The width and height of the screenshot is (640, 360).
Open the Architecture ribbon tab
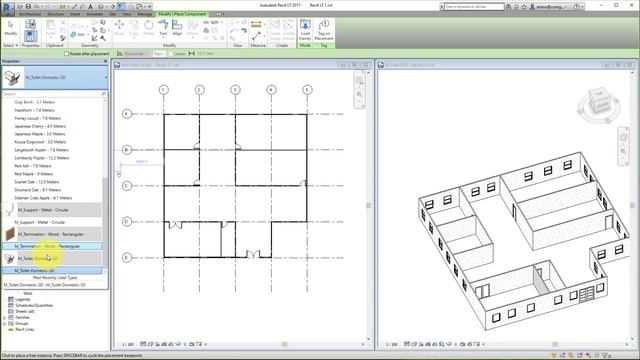point(30,14)
